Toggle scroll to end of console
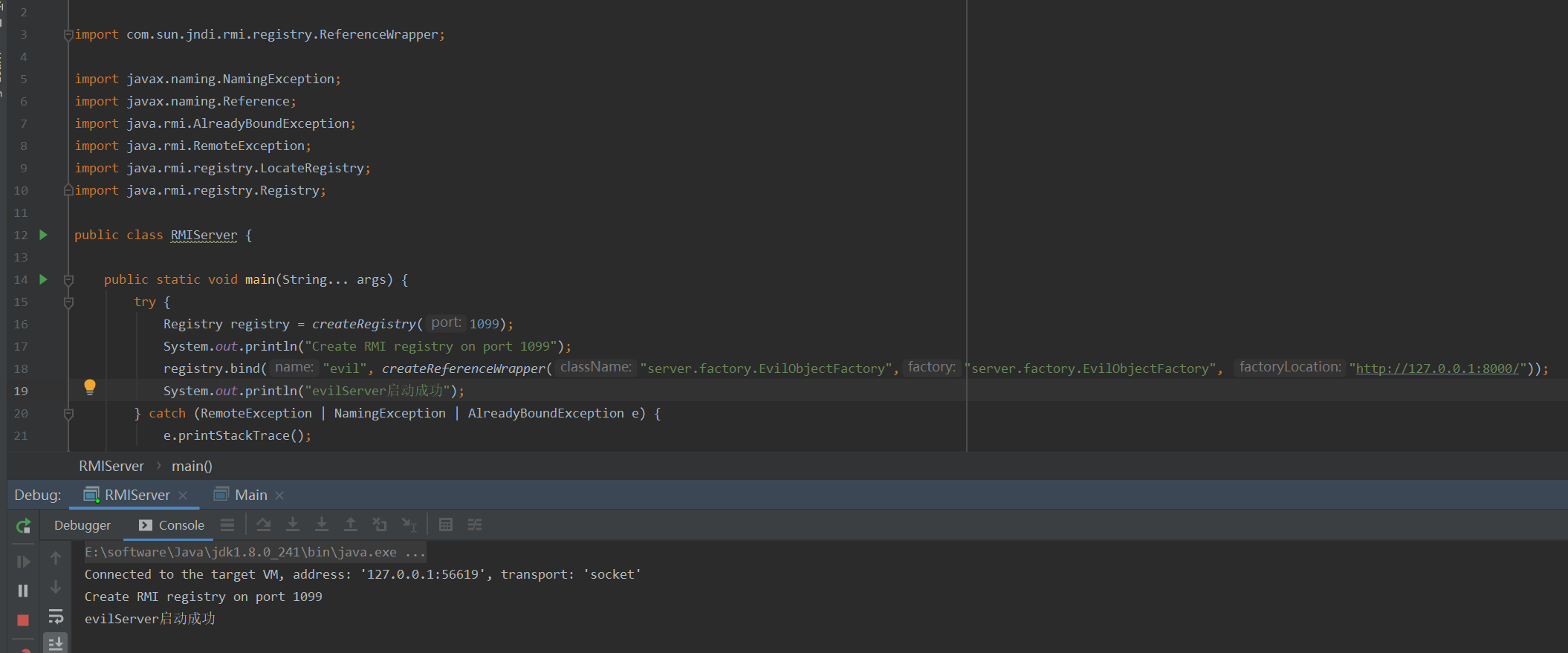 pos(56,643)
